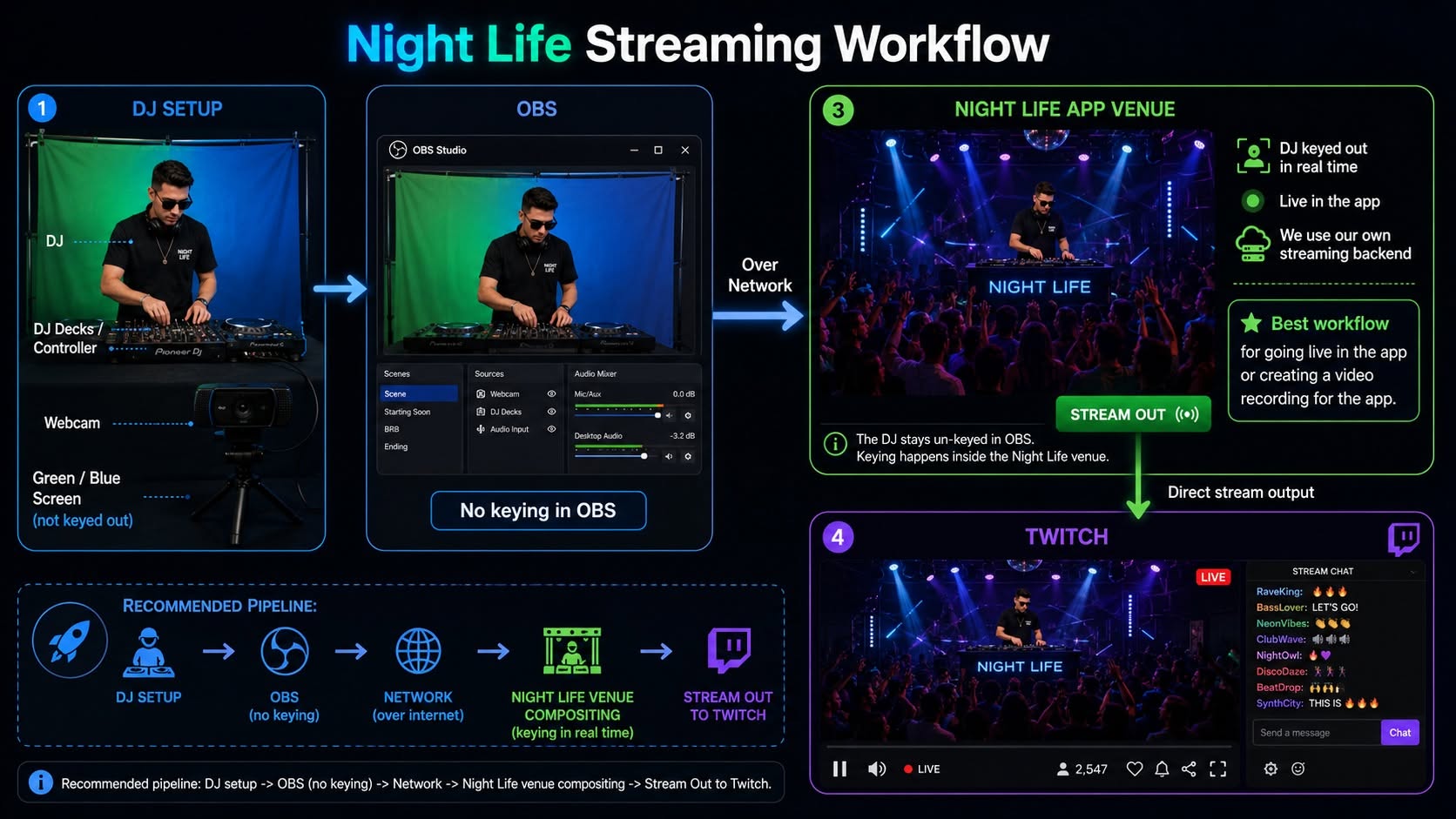Hide the Webcam source with eye icon
The image size is (1456, 819).
pos(551,393)
